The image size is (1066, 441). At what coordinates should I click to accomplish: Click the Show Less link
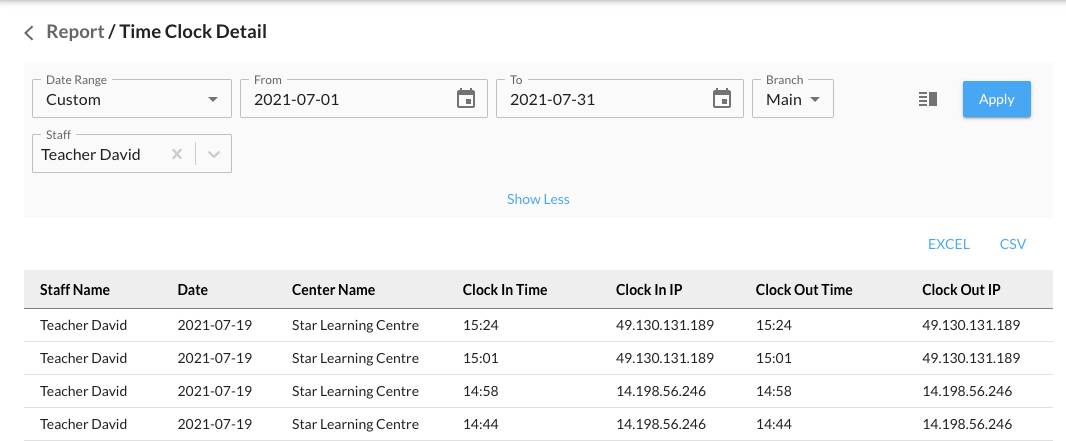pyautogui.click(x=538, y=199)
